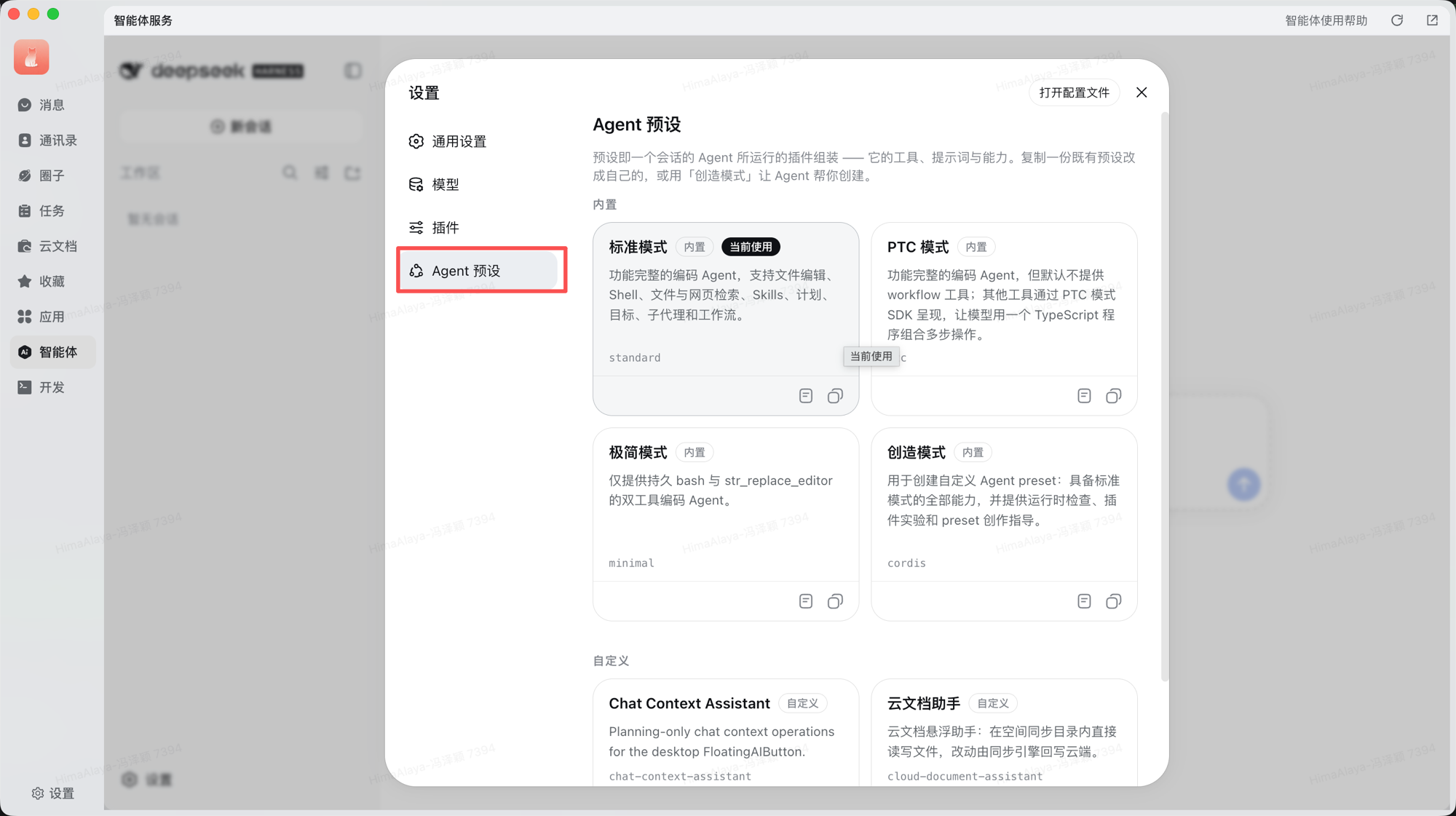Click blurred 新会话 button behind dialog

tap(241, 127)
